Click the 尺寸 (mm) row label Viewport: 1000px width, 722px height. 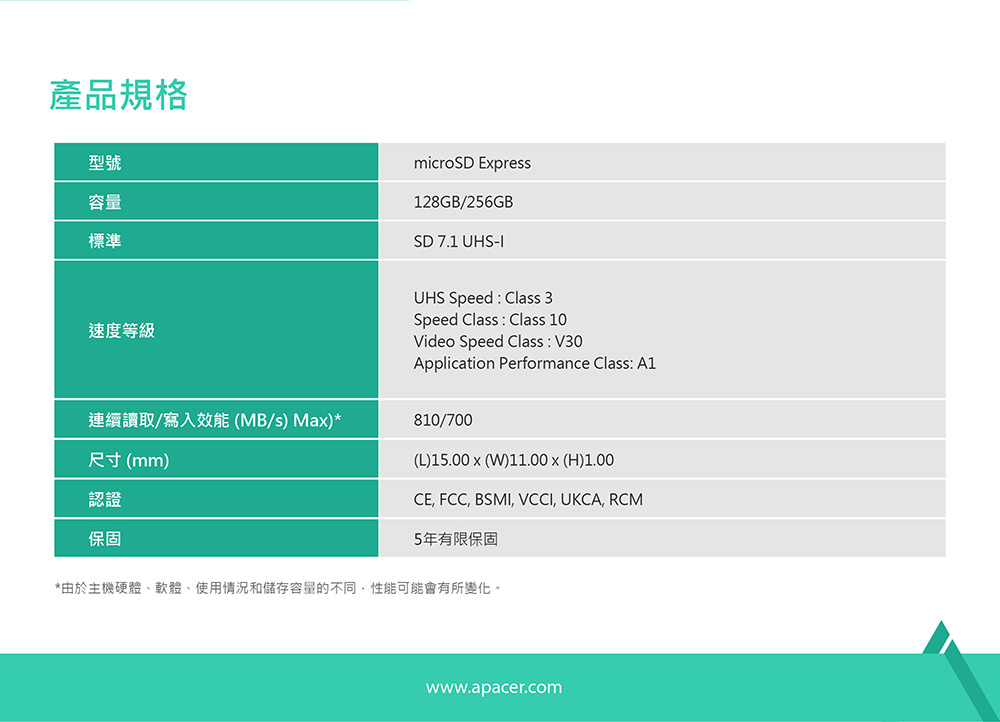(129, 460)
